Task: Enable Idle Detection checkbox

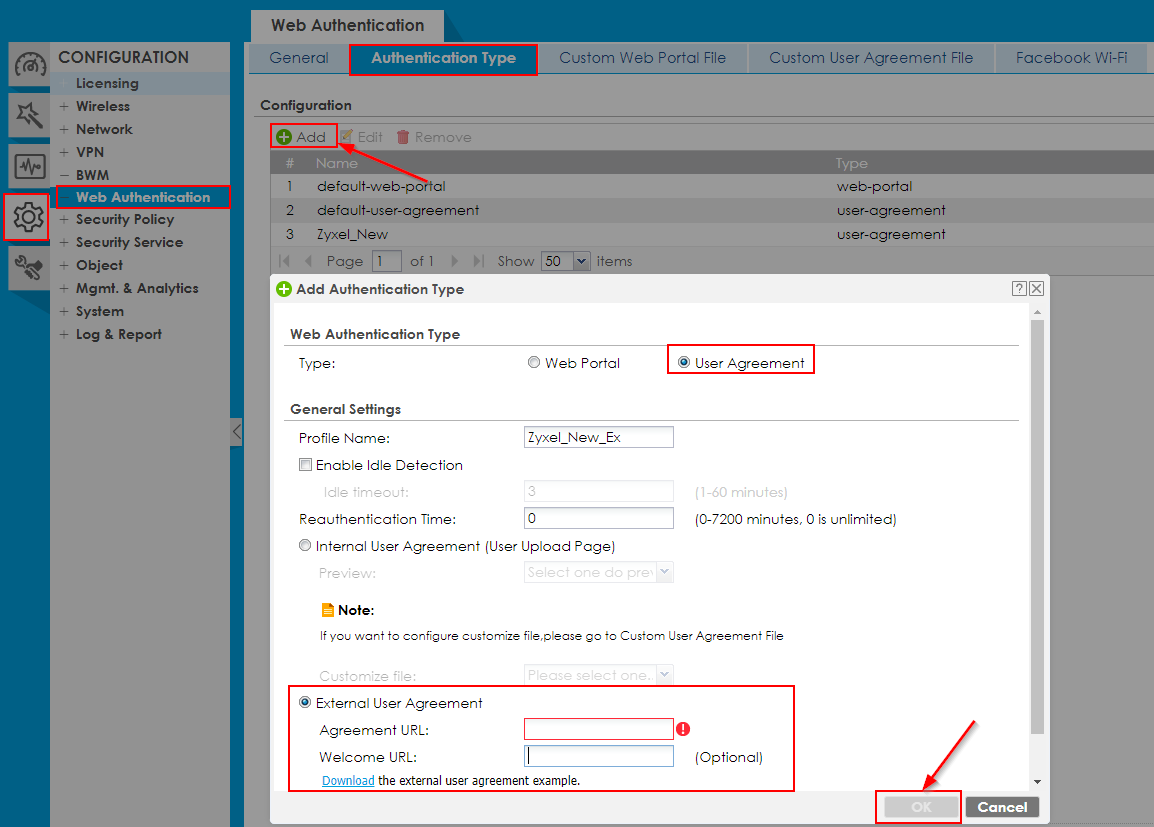Action: coord(305,465)
